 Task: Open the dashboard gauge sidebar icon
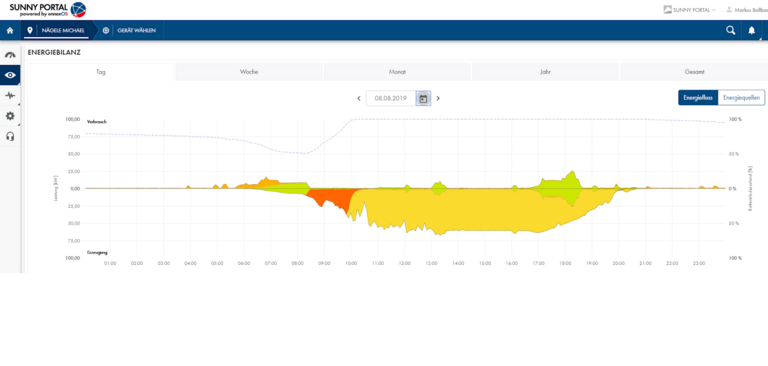click(10, 55)
